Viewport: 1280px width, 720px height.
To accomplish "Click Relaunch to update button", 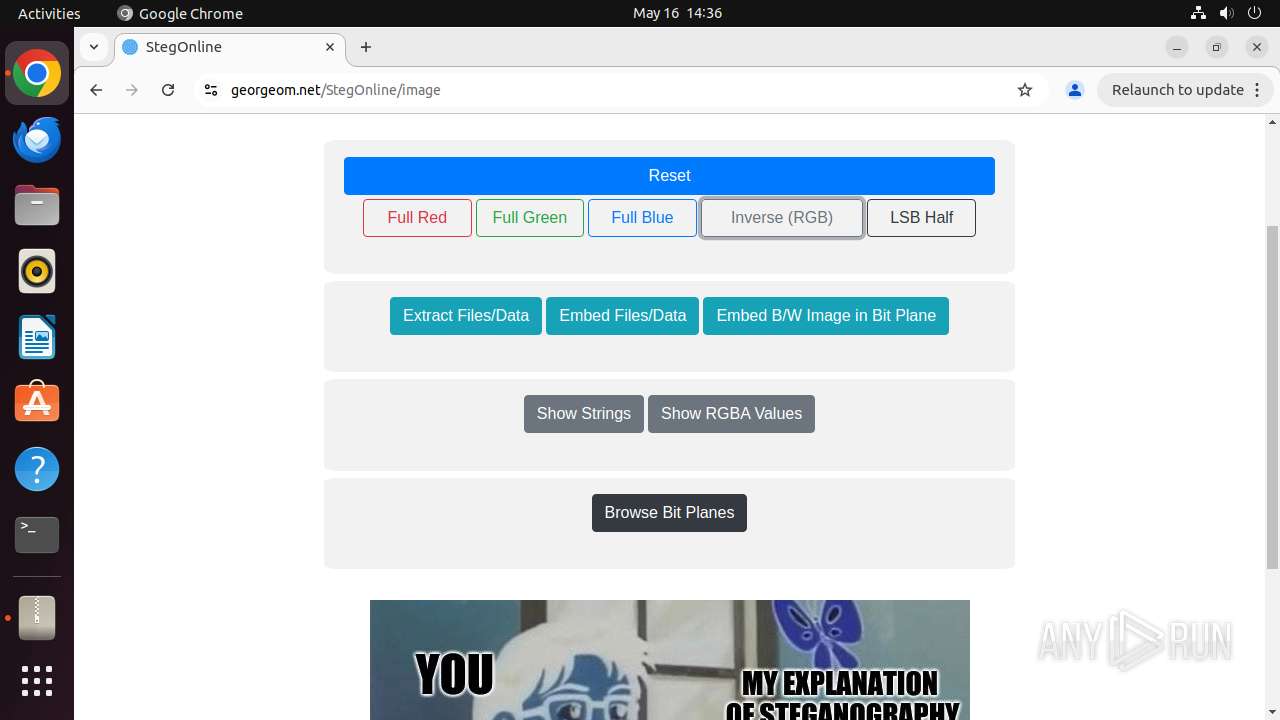I will (x=1178, y=90).
